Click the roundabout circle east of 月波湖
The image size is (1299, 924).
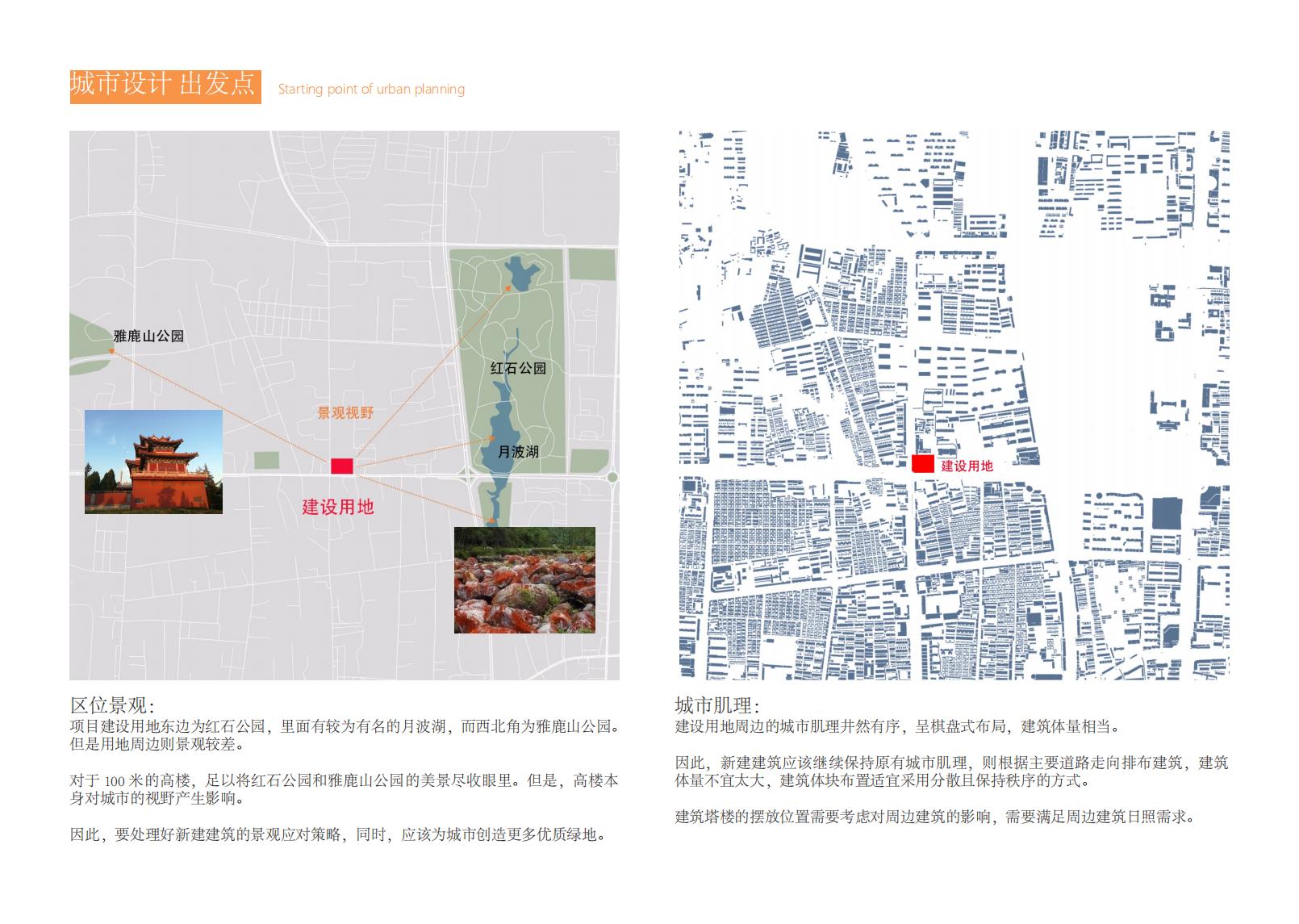[x=612, y=478]
